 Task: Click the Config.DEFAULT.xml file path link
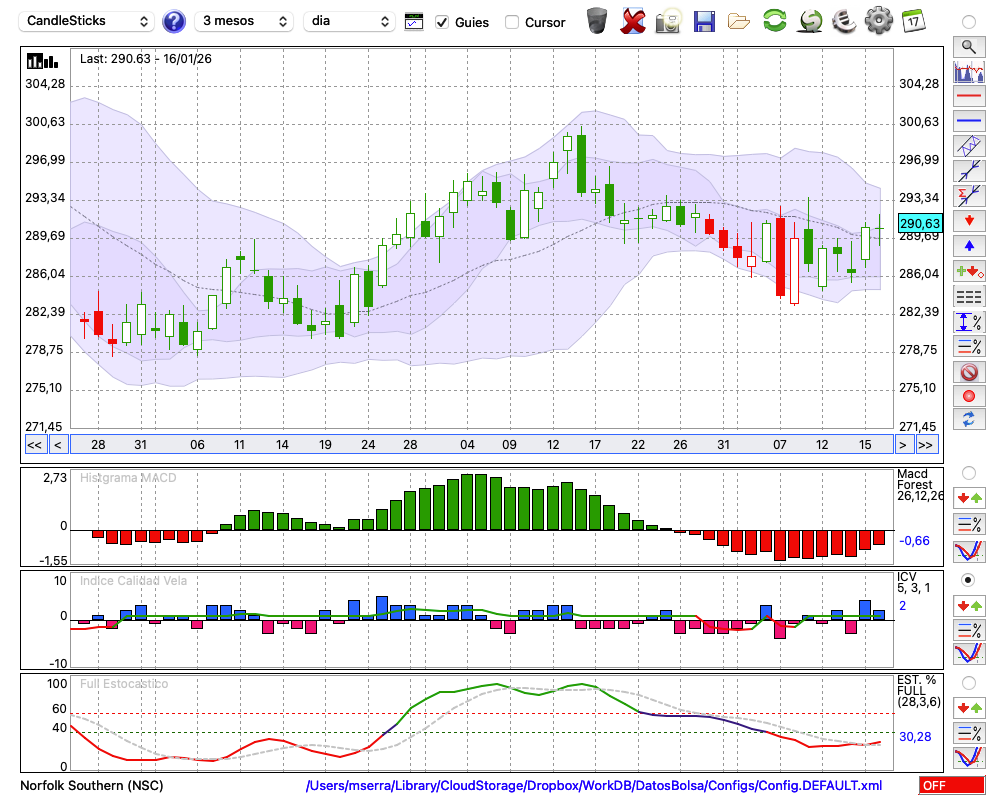point(594,785)
